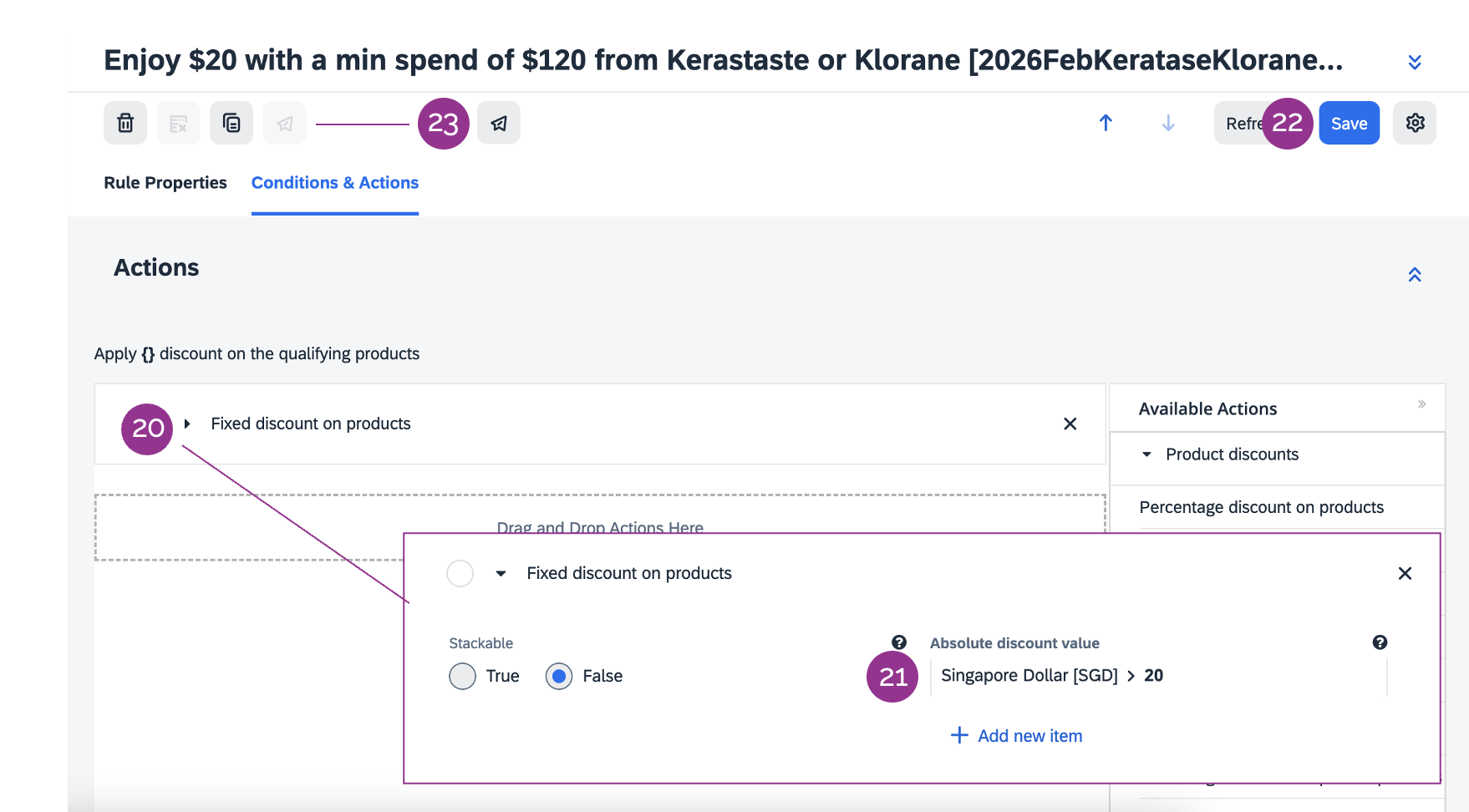Click the publish paper plane icon
This screenshot has width=1469, height=812.
pos(499,124)
